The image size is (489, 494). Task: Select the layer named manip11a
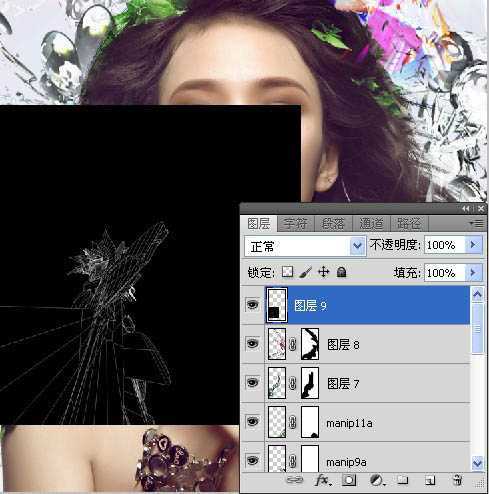tap(349, 423)
